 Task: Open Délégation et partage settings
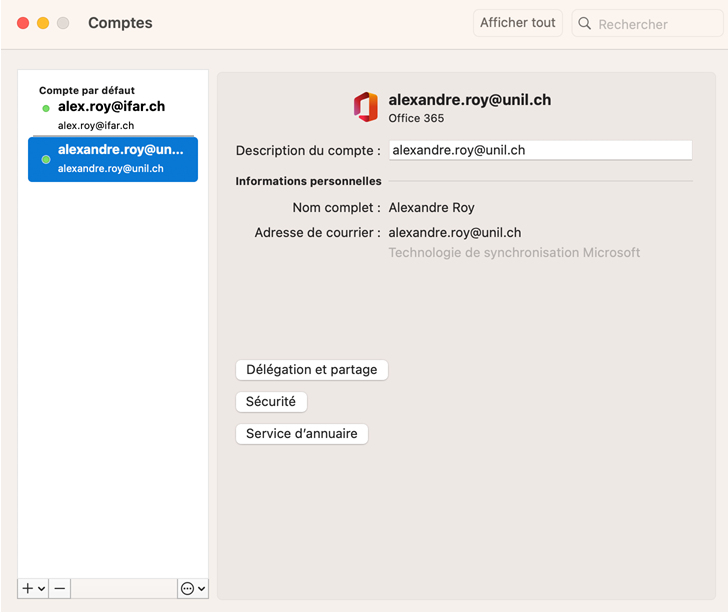(x=311, y=370)
